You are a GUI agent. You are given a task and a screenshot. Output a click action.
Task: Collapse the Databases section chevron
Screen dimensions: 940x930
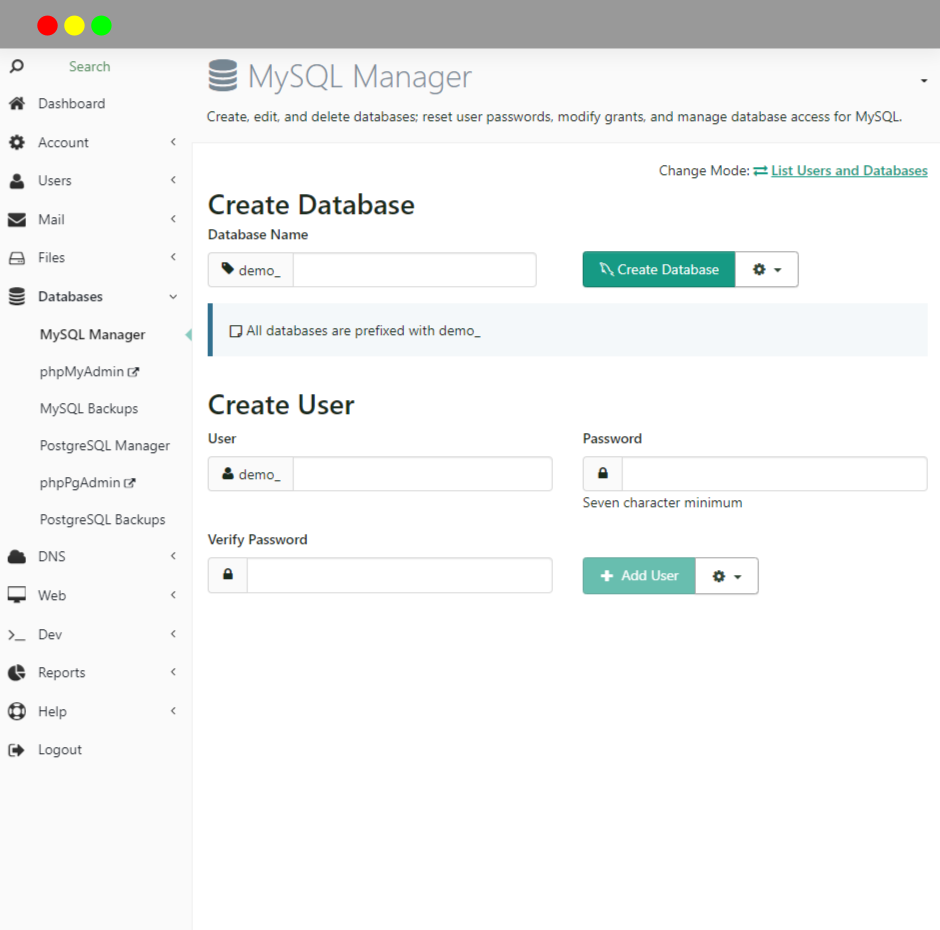point(173,297)
